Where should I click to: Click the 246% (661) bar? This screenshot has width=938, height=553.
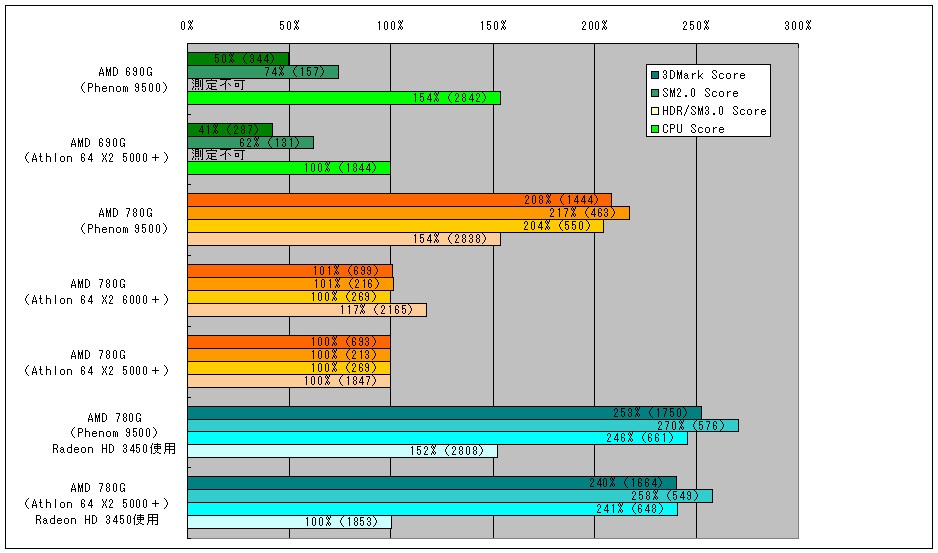click(x=437, y=439)
